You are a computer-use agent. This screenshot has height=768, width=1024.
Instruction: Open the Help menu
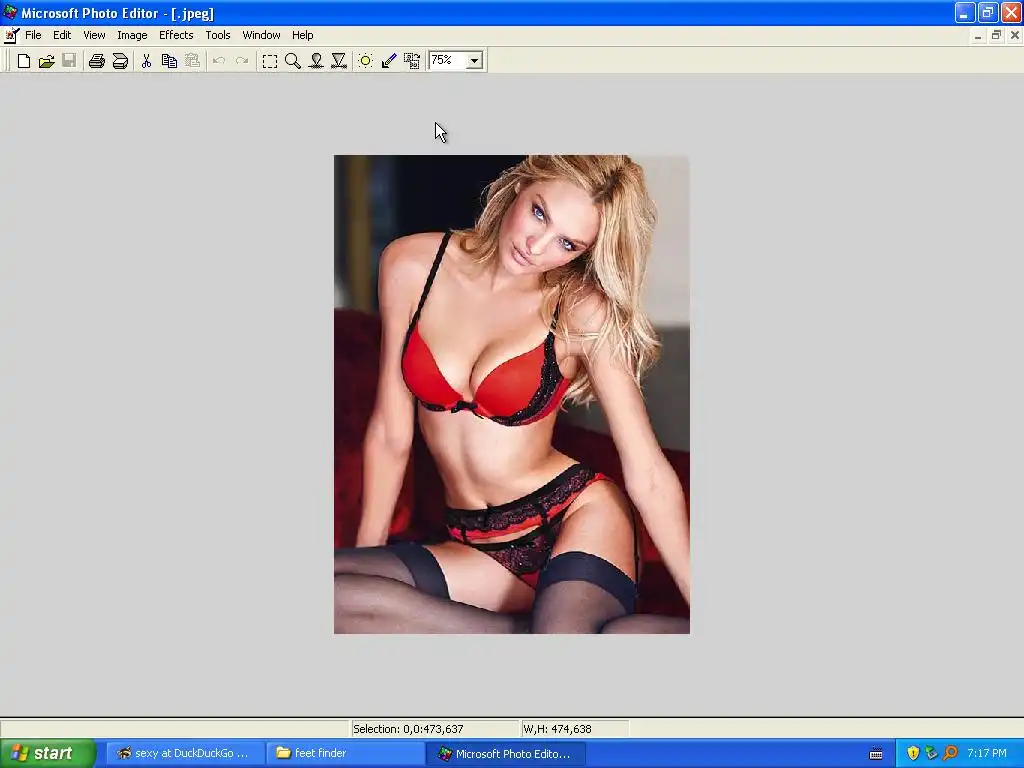click(x=302, y=35)
